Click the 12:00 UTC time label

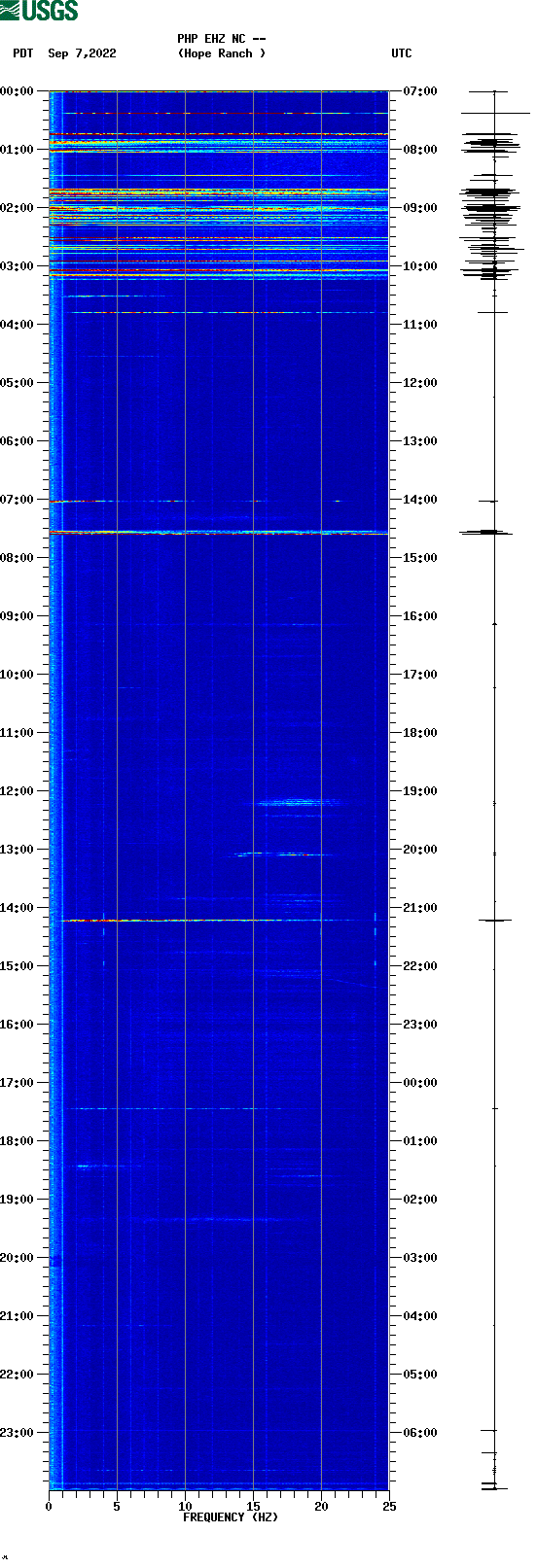point(420,383)
